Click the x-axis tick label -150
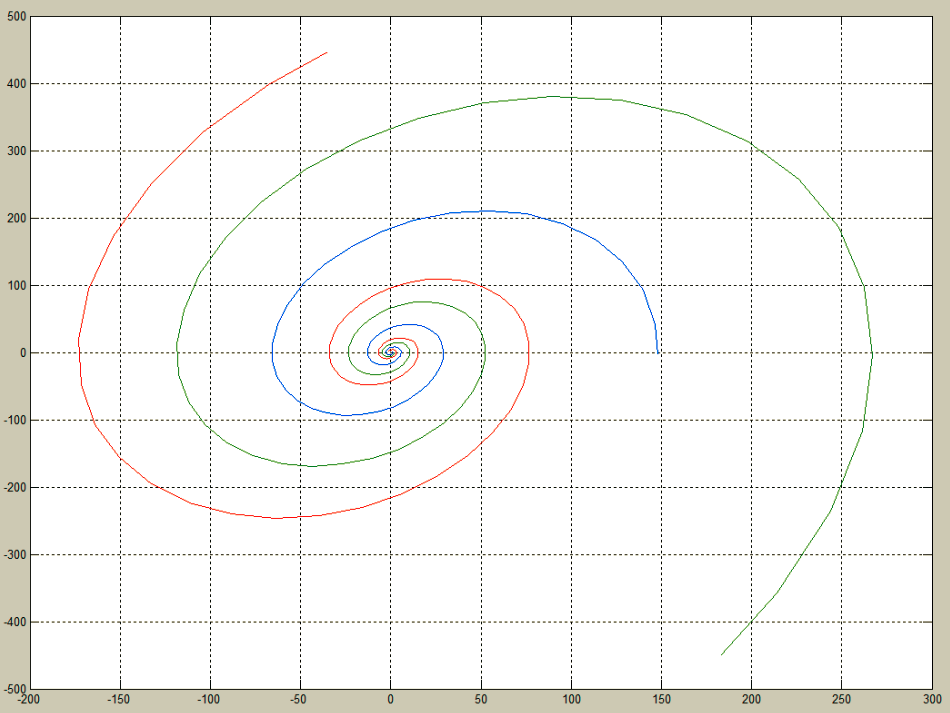The height and width of the screenshot is (713, 950). (x=119, y=700)
